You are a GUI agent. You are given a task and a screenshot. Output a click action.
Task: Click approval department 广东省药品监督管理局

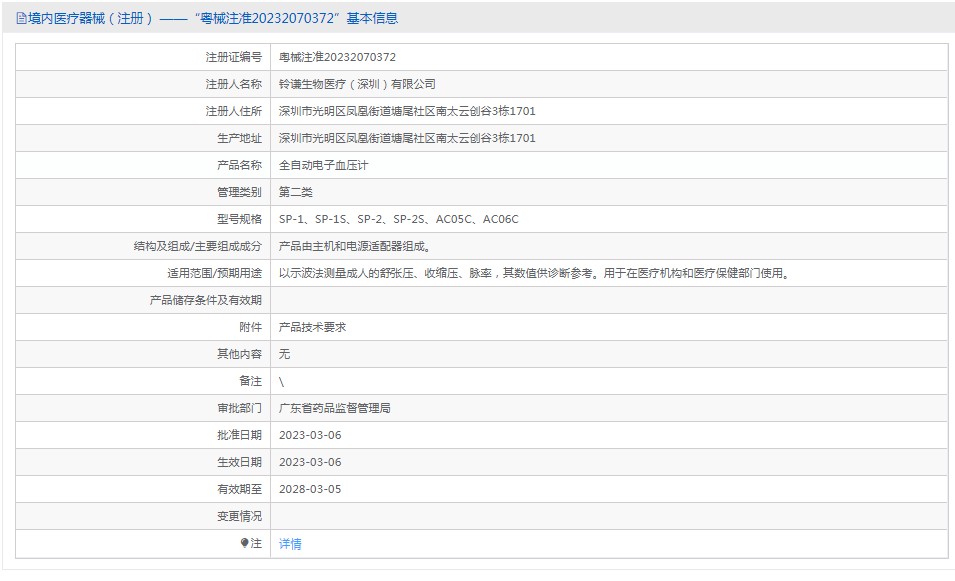(334, 408)
